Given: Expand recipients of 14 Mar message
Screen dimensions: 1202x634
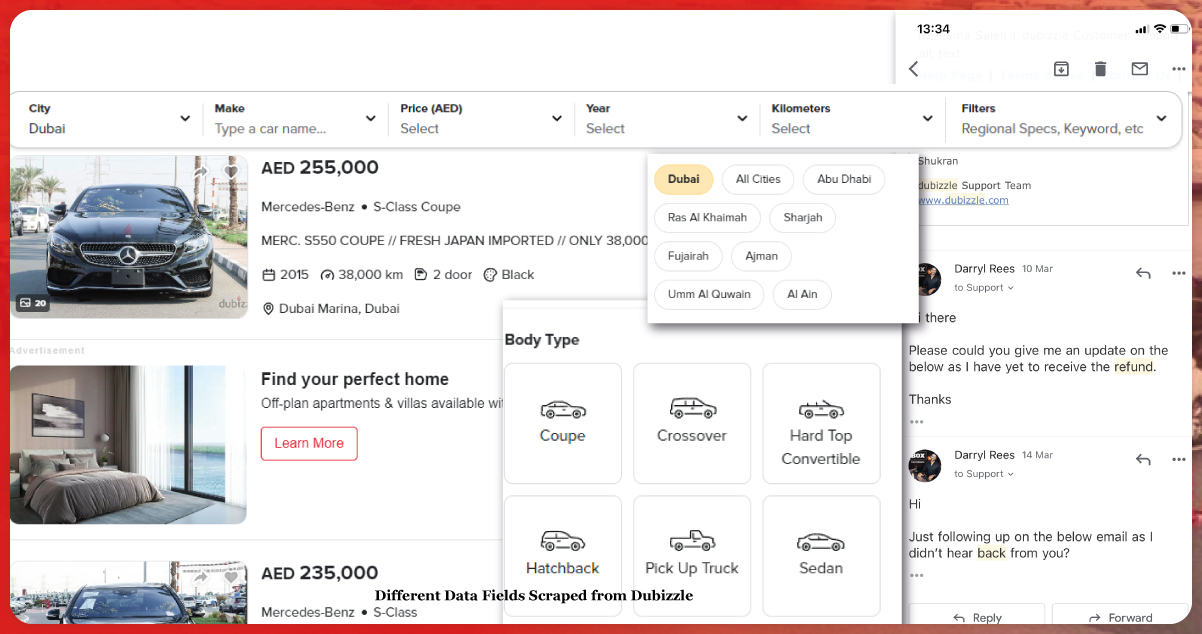Looking at the screenshot, I should click(x=984, y=474).
